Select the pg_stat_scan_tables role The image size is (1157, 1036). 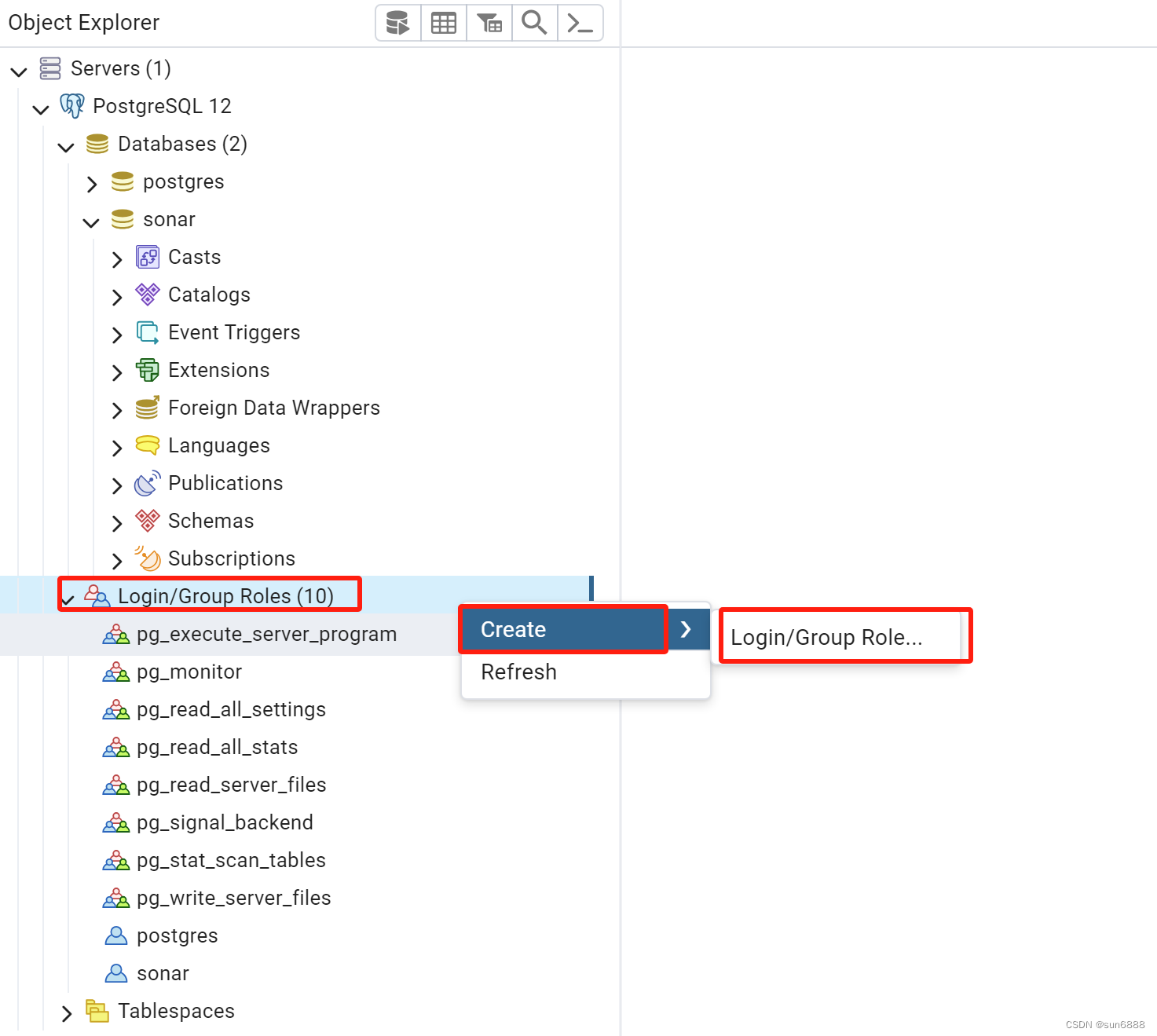click(231, 861)
